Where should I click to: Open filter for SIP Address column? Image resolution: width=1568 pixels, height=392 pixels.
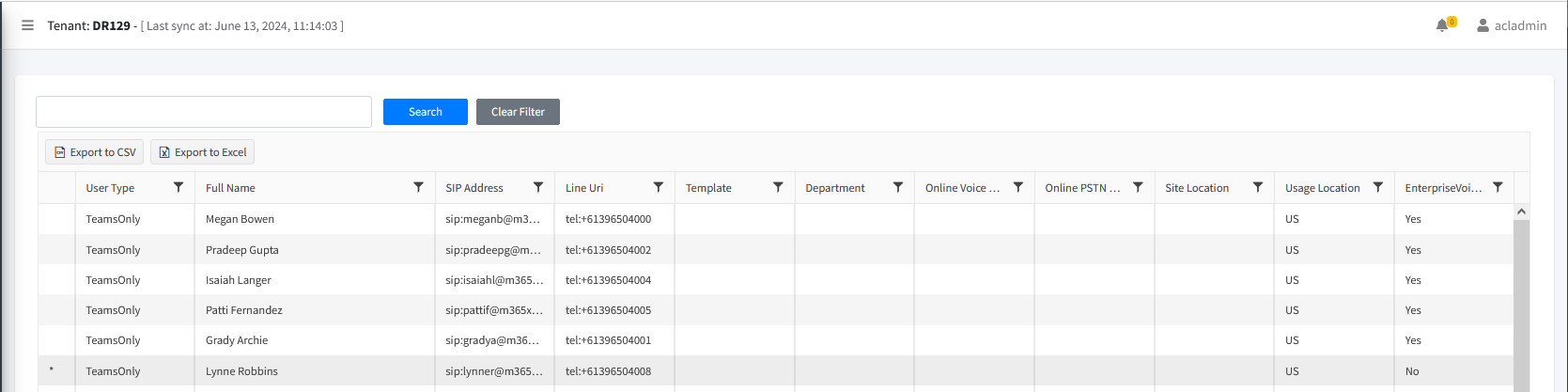click(538, 187)
